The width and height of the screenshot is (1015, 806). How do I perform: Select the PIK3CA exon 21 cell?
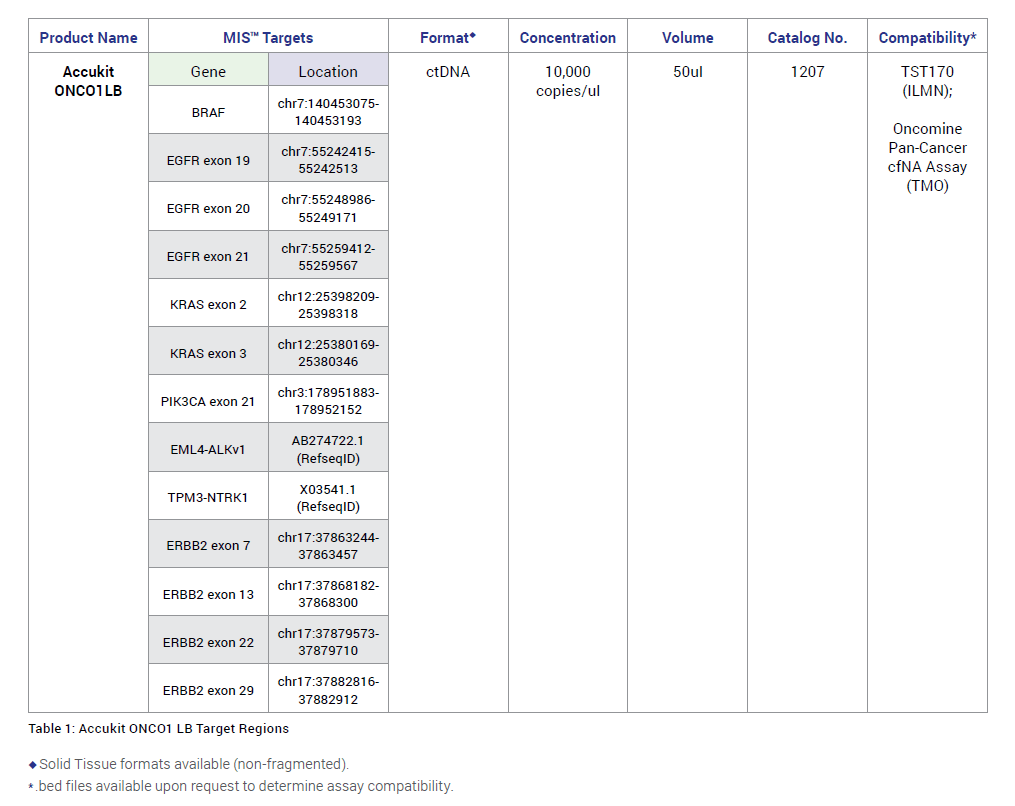(x=208, y=399)
